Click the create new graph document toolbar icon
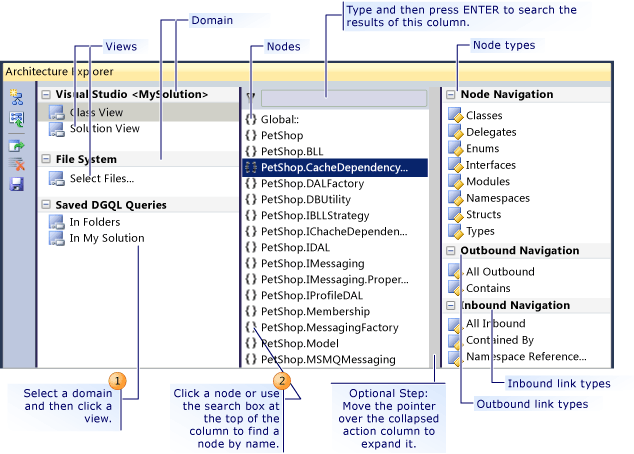The image size is (634, 454). (x=17, y=97)
